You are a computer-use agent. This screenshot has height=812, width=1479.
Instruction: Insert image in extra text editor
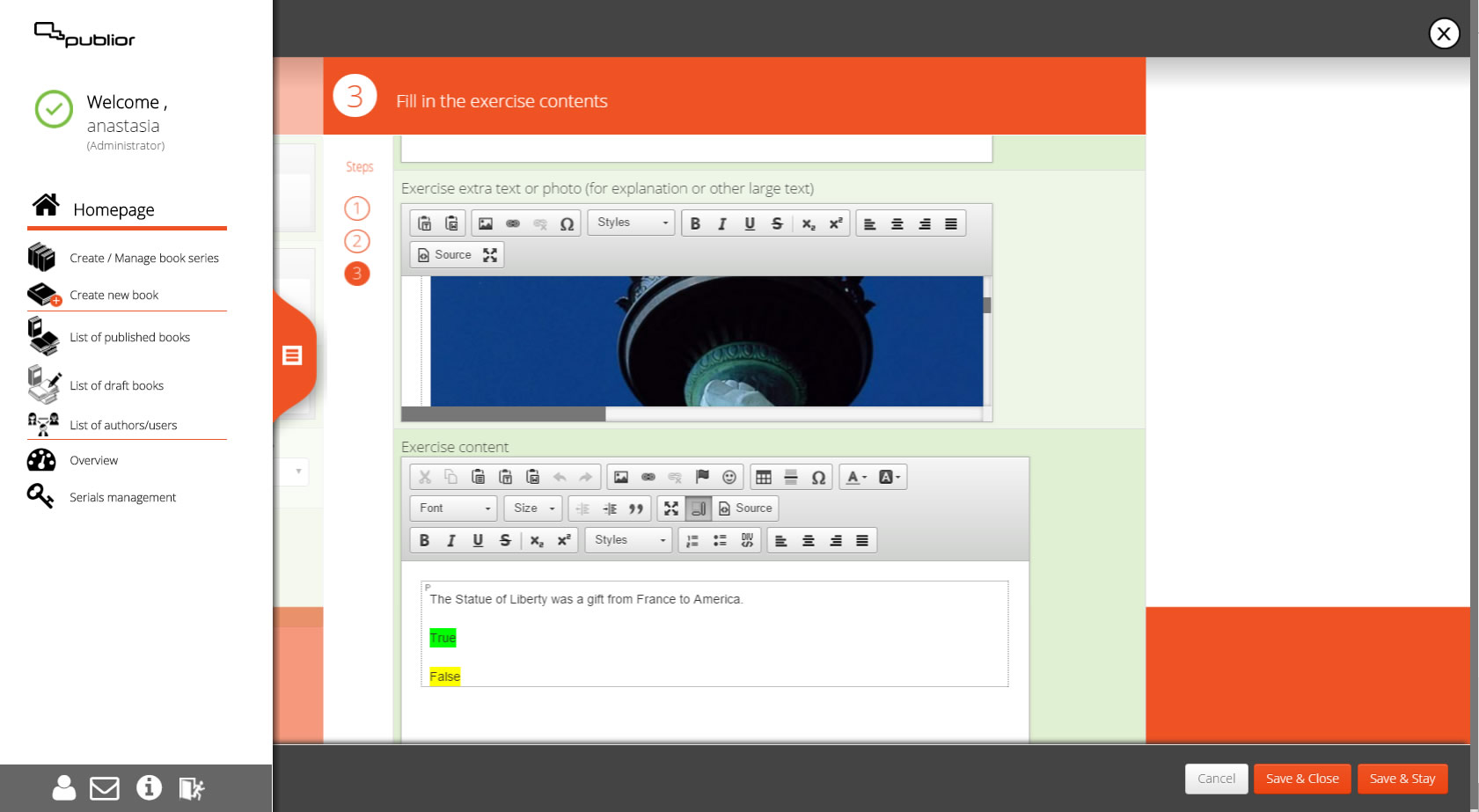click(486, 223)
